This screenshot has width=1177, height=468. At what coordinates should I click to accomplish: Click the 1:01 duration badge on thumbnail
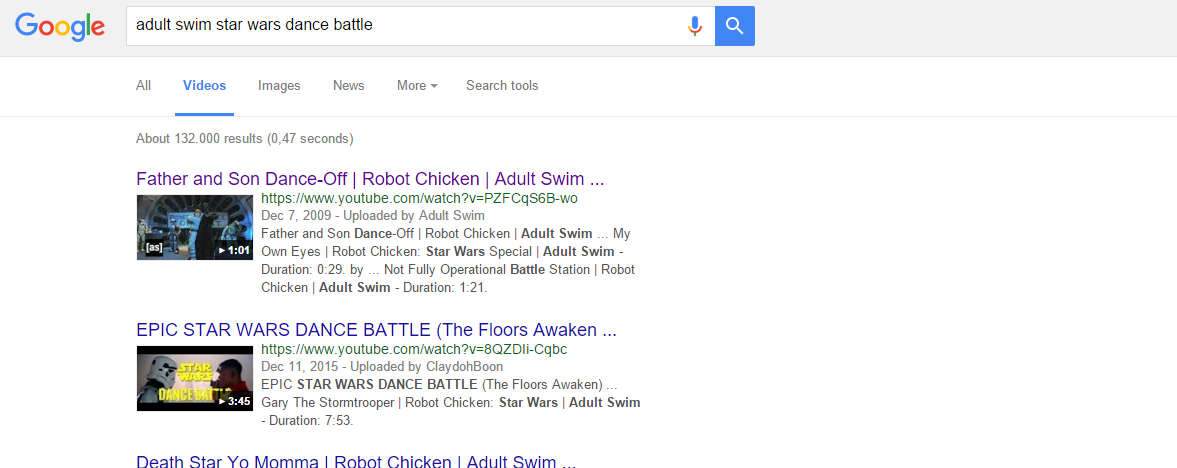tap(235, 250)
